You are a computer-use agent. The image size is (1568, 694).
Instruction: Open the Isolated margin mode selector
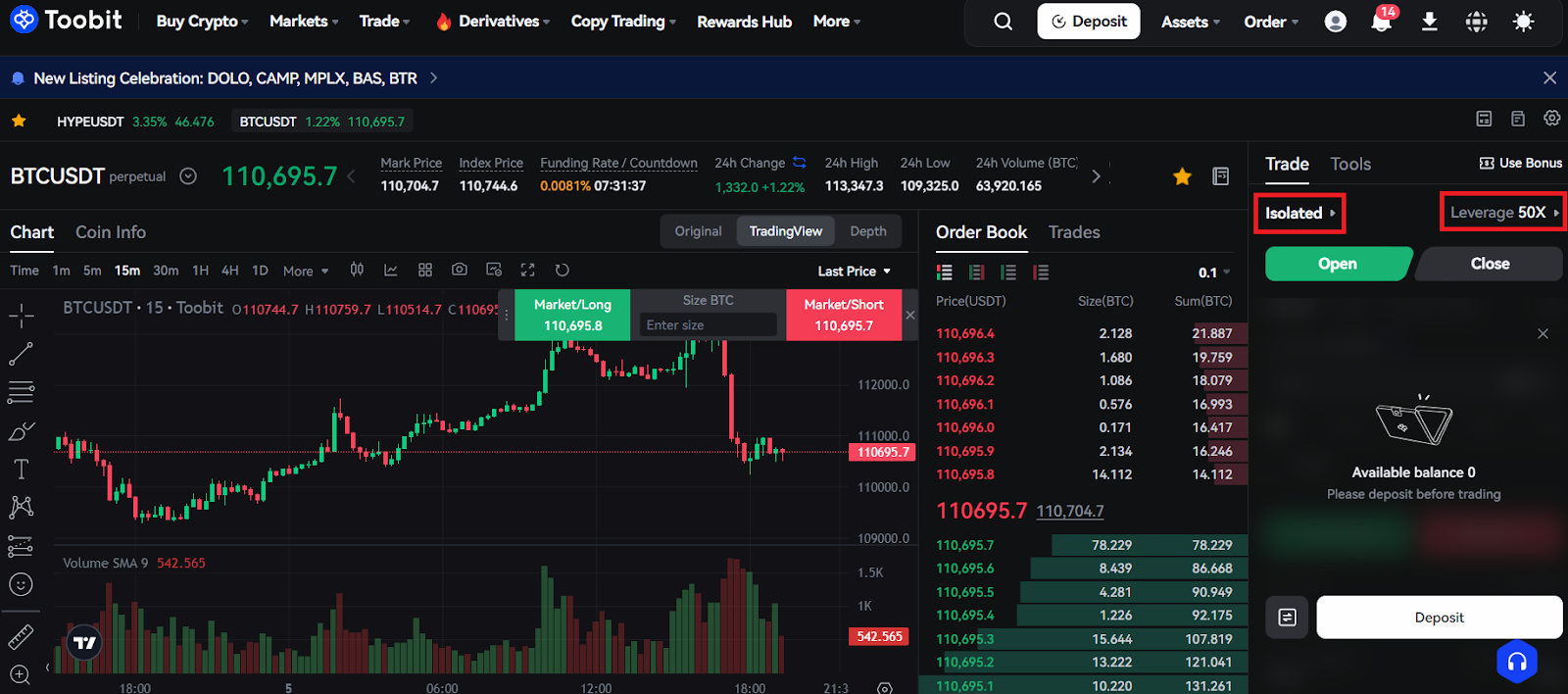[x=1299, y=213]
